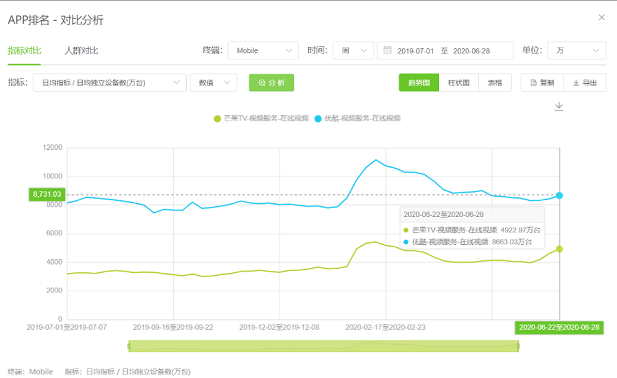Click the 8,731.03 axis value label
Image resolution: width=617 pixels, height=378 pixels.
point(47,194)
